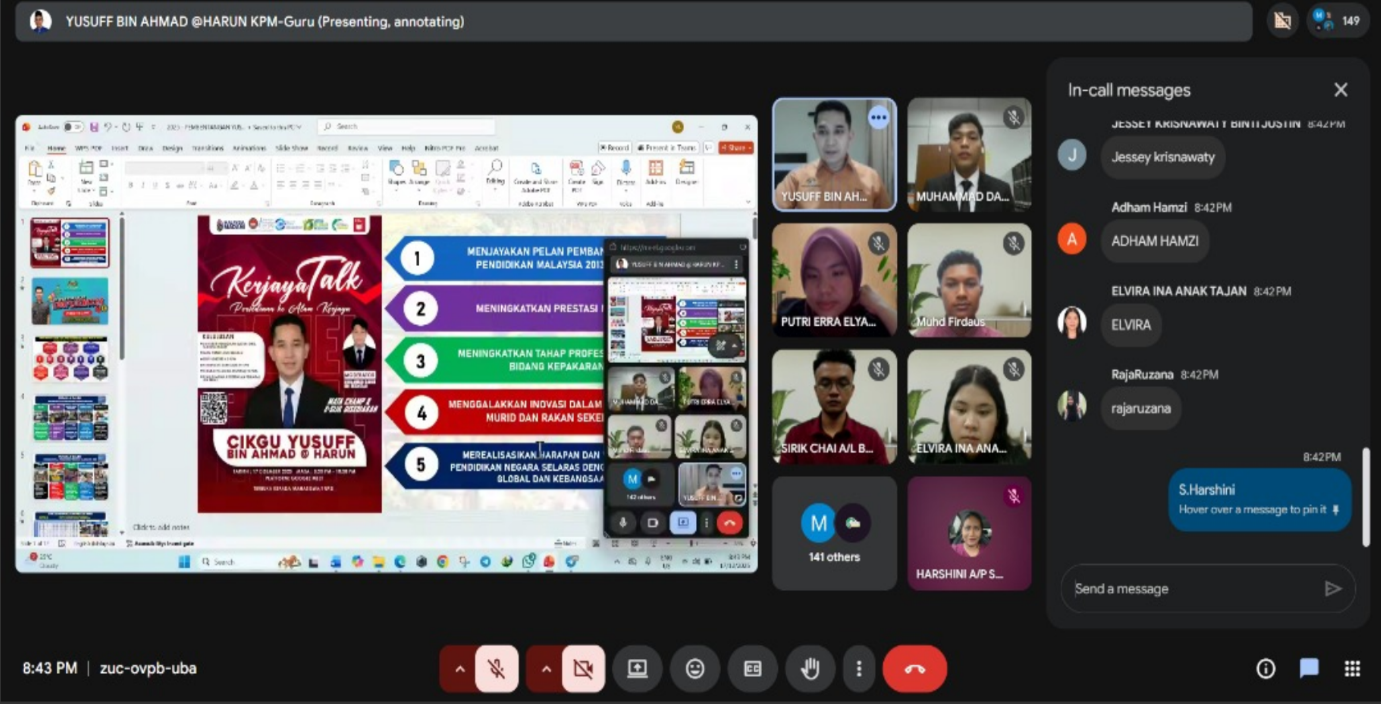Open the activities grid icon
Viewport: 1381px width, 704px height.
(x=1352, y=669)
